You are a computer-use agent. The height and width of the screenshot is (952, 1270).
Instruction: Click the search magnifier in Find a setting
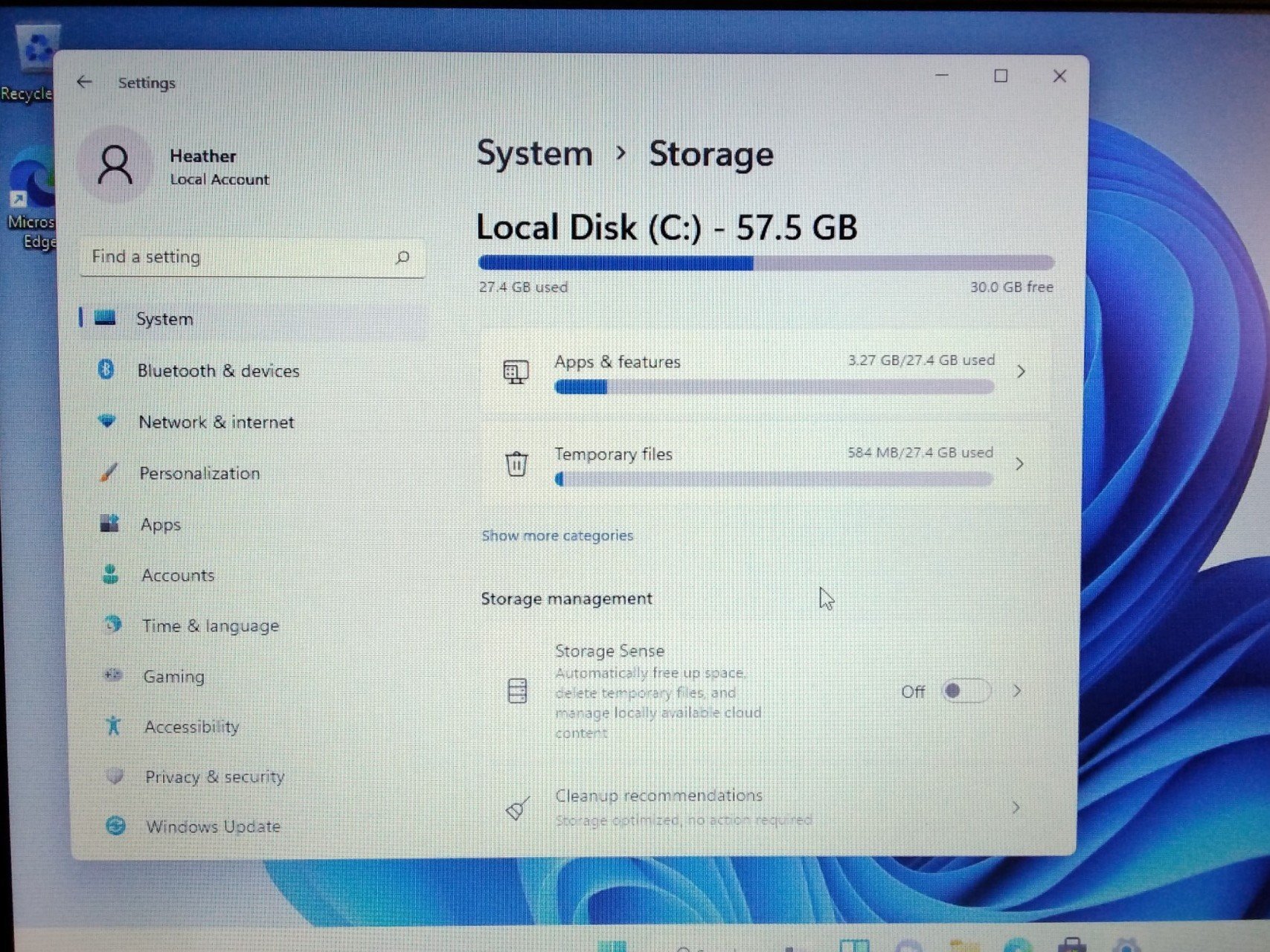point(403,257)
